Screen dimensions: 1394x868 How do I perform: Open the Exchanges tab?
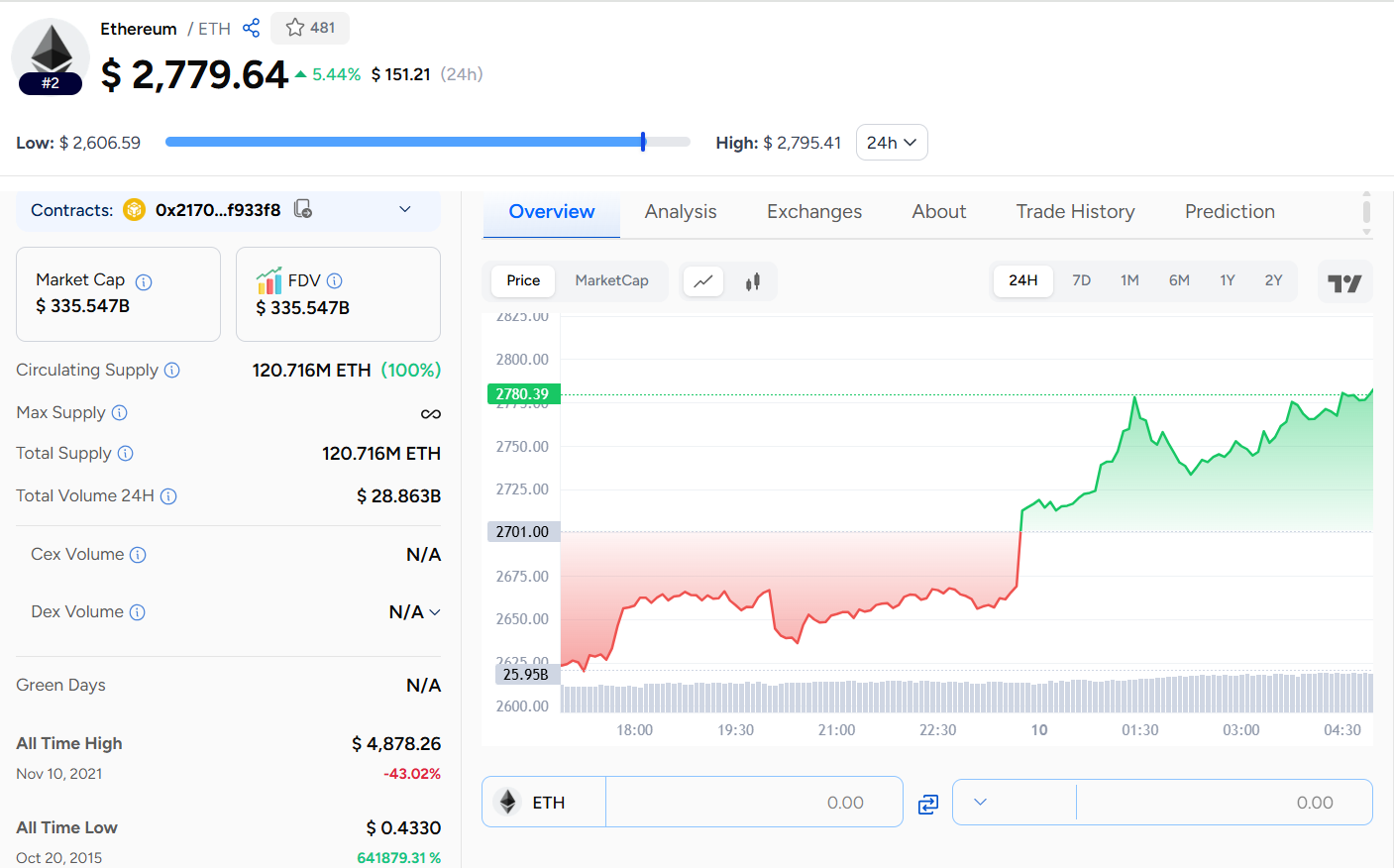coord(814,212)
